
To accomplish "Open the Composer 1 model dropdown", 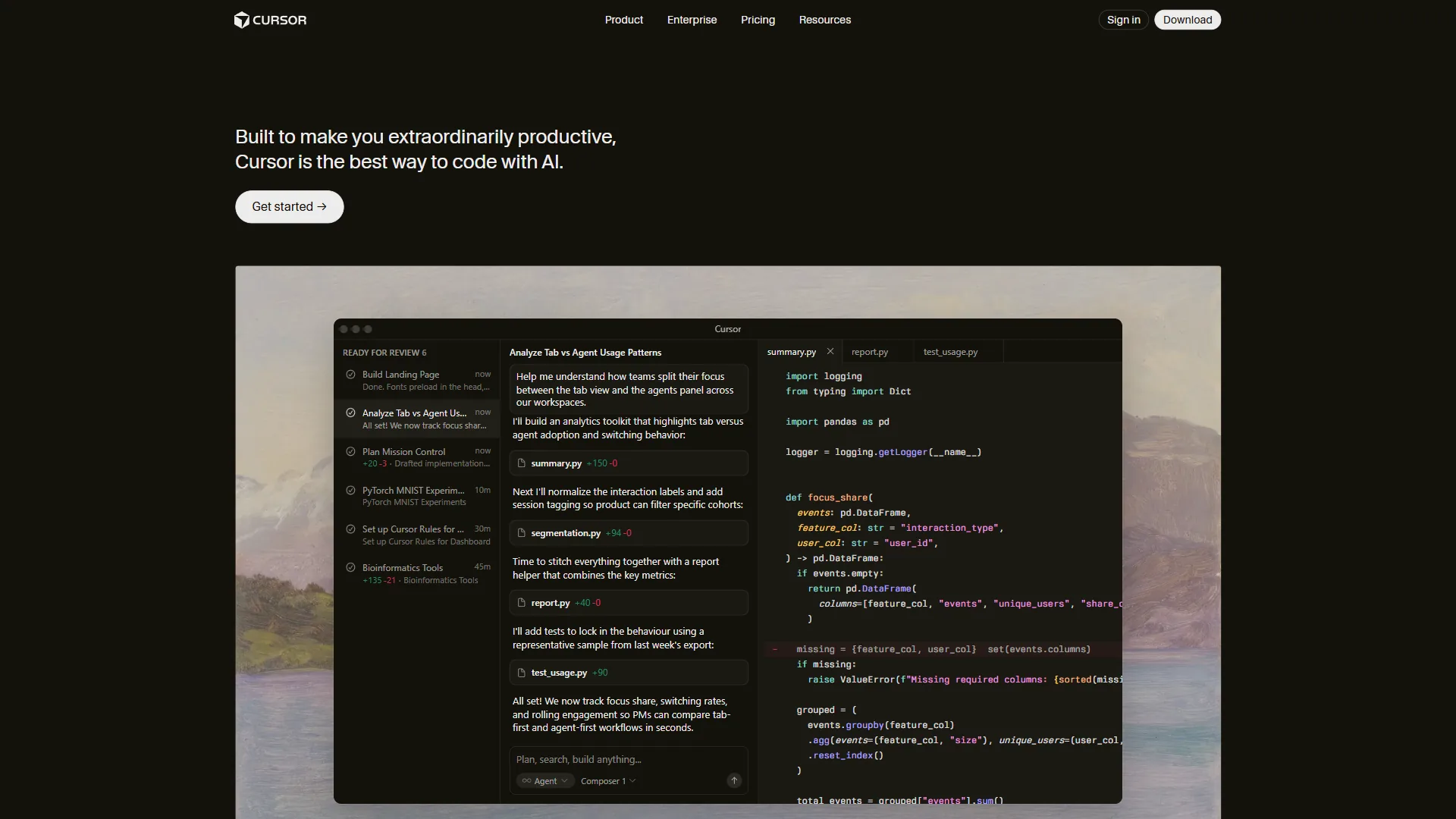I will (608, 781).
